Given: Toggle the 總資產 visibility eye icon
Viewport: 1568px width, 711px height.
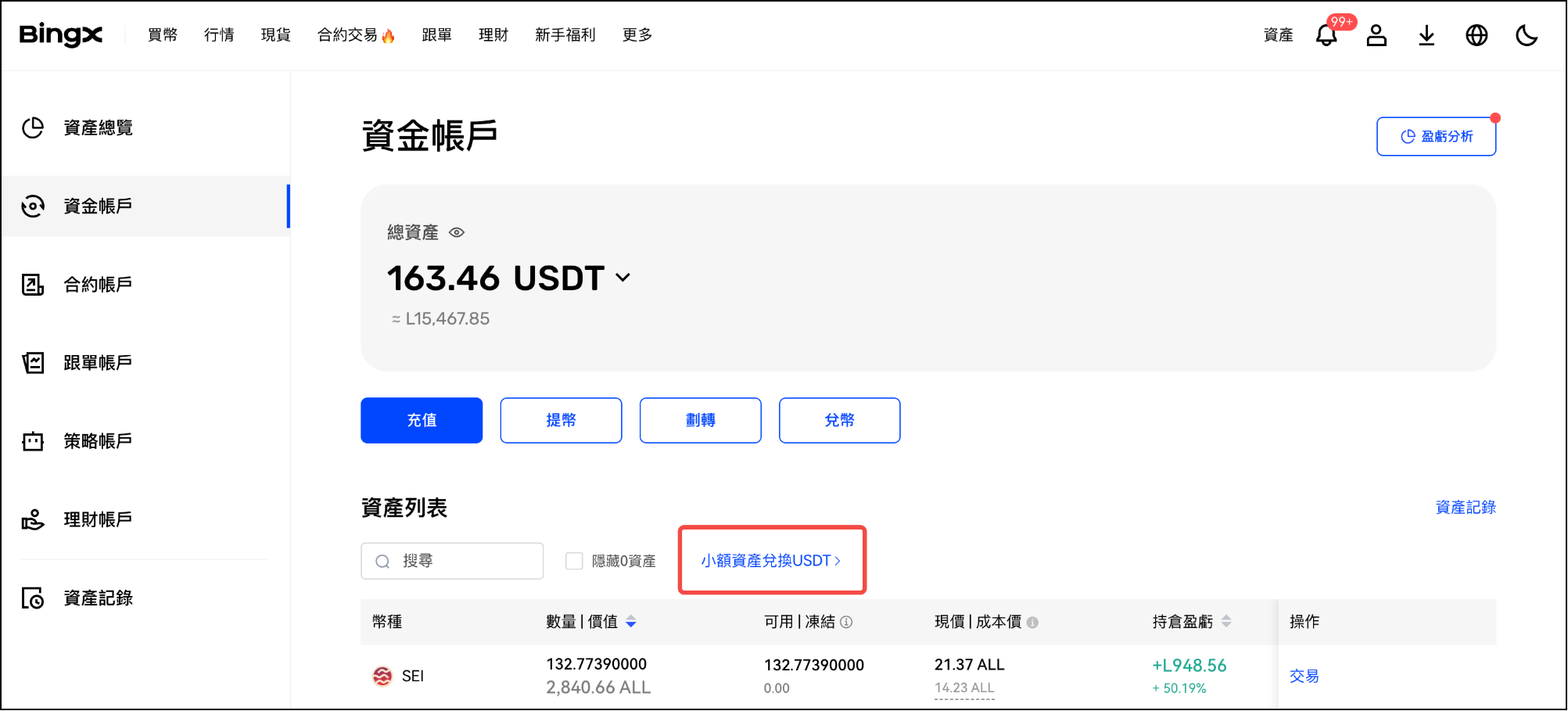Looking at the screenshot, I should coord(457,232).
